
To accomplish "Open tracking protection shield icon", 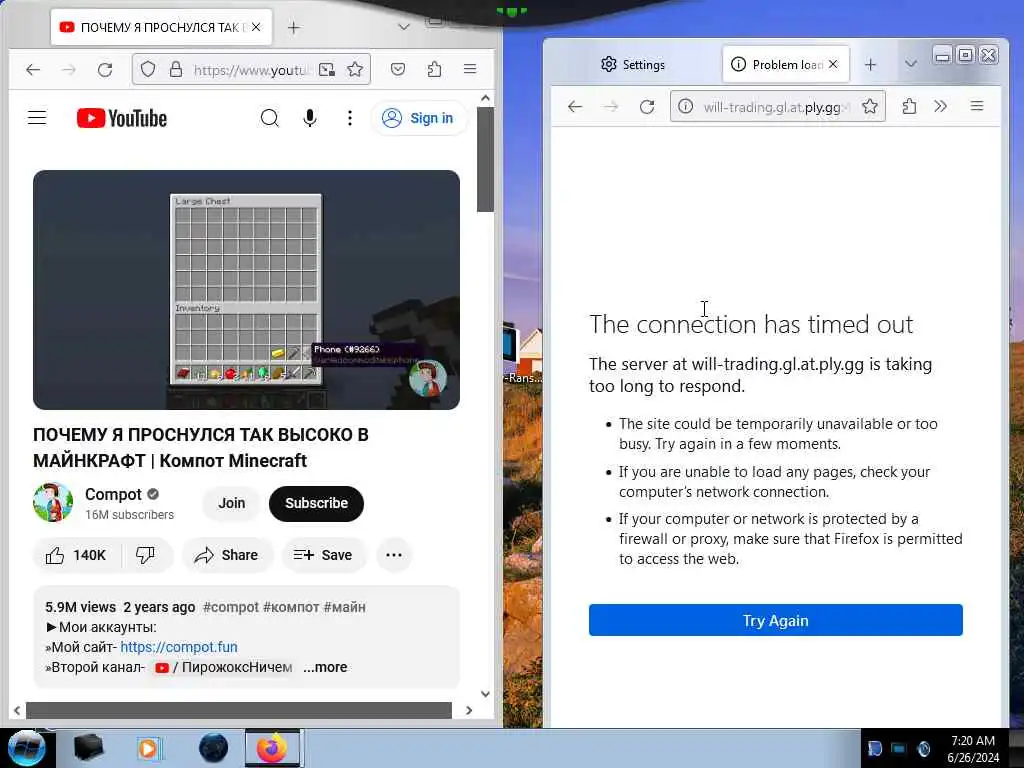I will 148,69.
